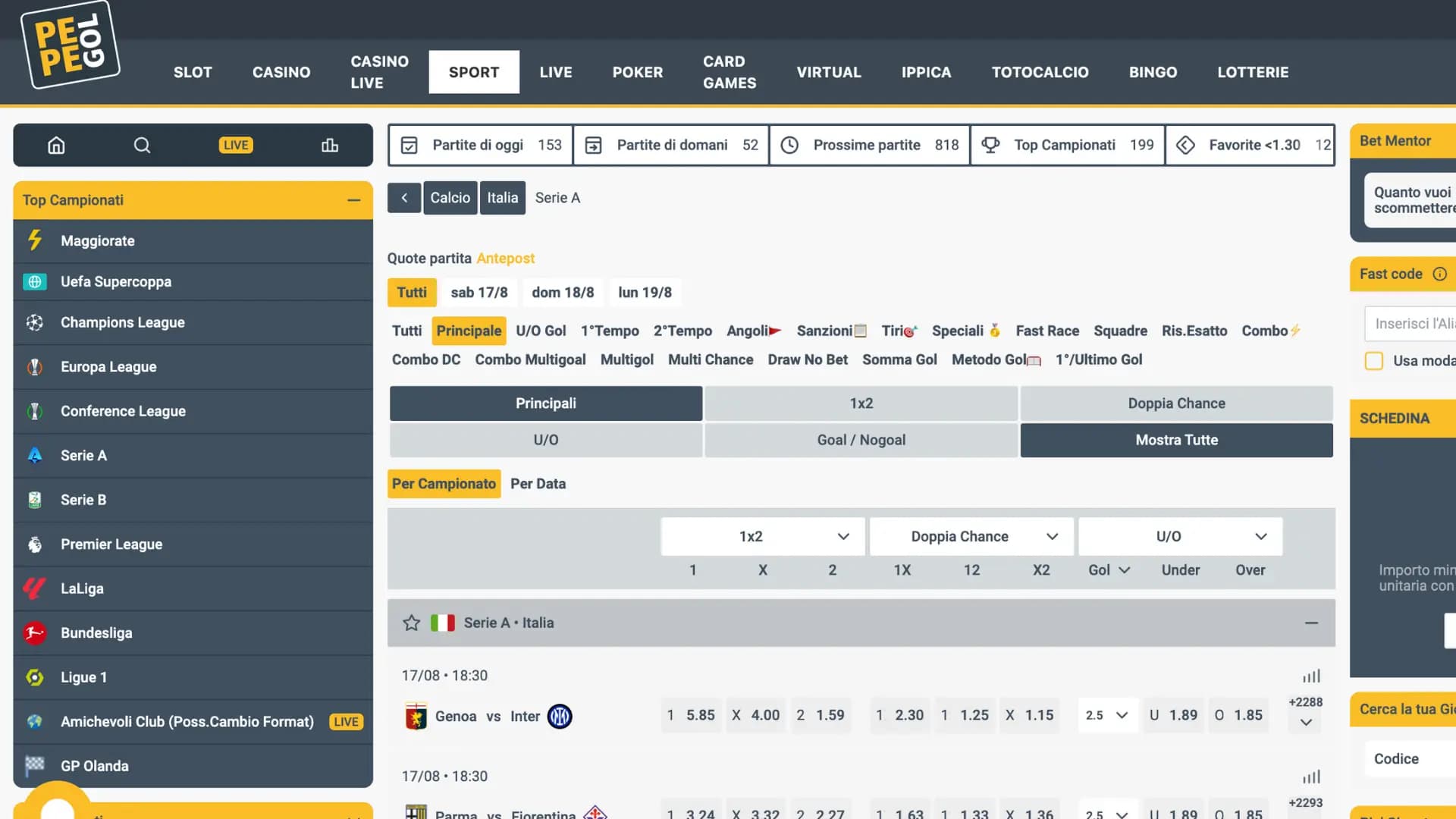Select the 'Mostra Tutte' market view button
This screenshot has height=819, width=1456.
click(x=1176, y=440)
